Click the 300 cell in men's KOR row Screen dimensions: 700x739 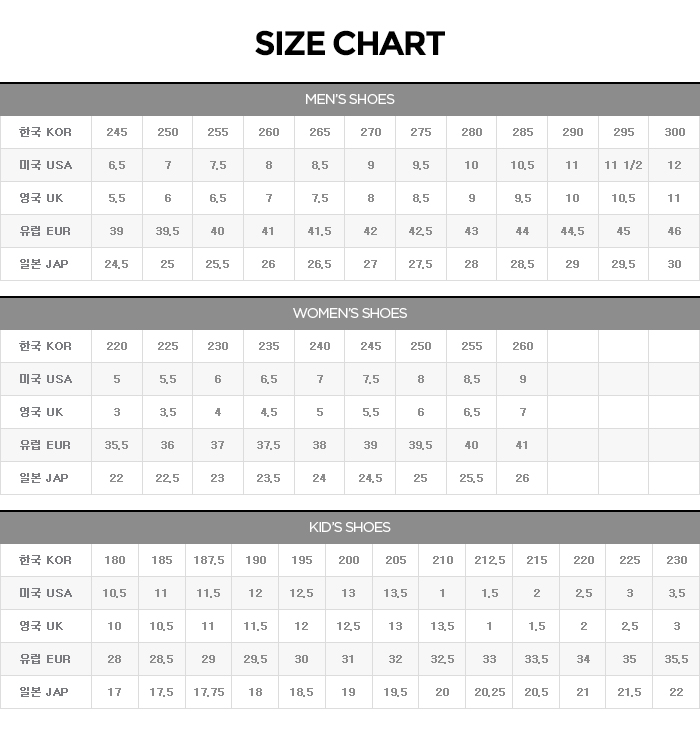(x=674, y=132)
